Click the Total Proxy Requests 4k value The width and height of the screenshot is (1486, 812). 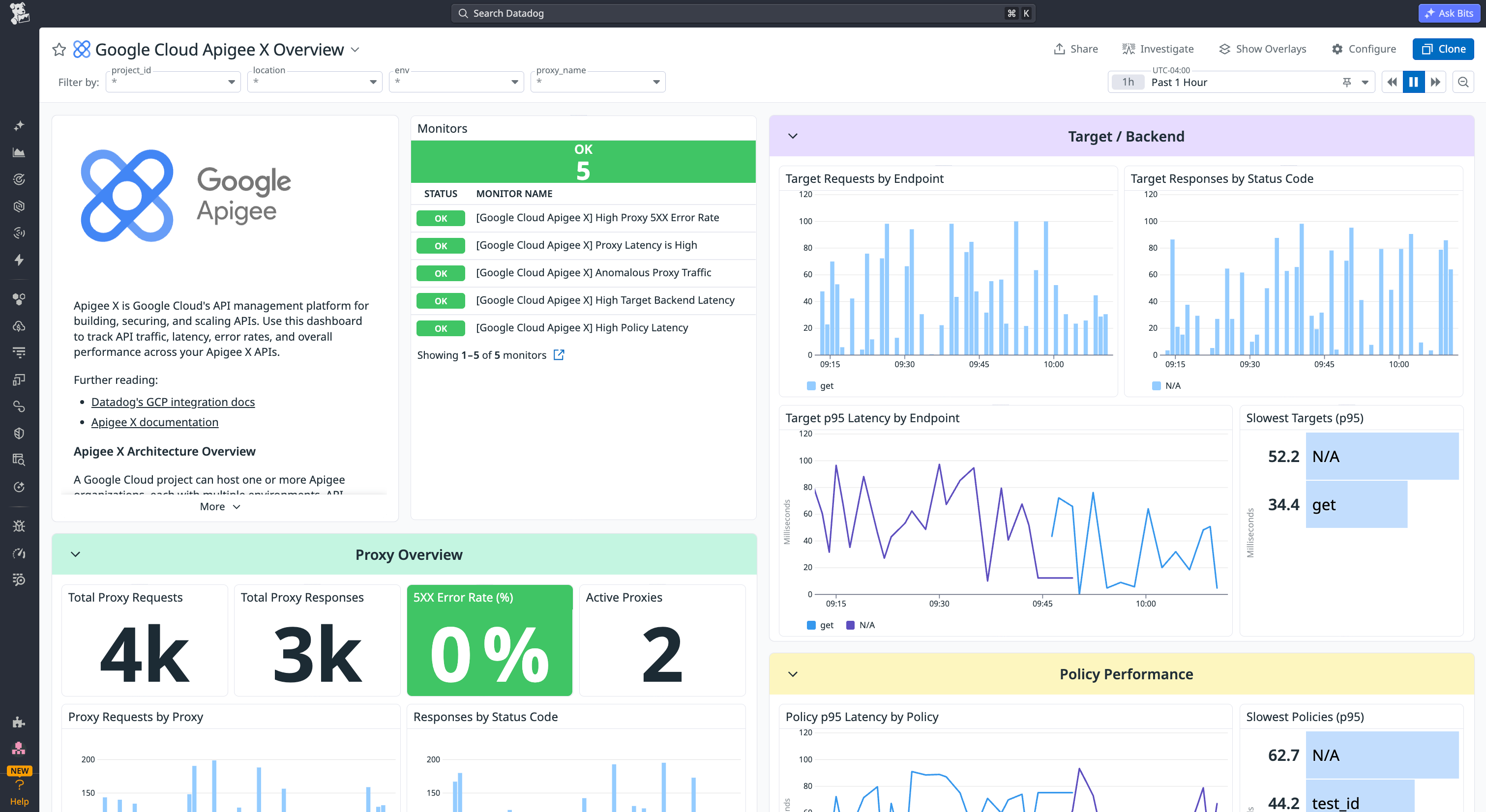point(144,654)
